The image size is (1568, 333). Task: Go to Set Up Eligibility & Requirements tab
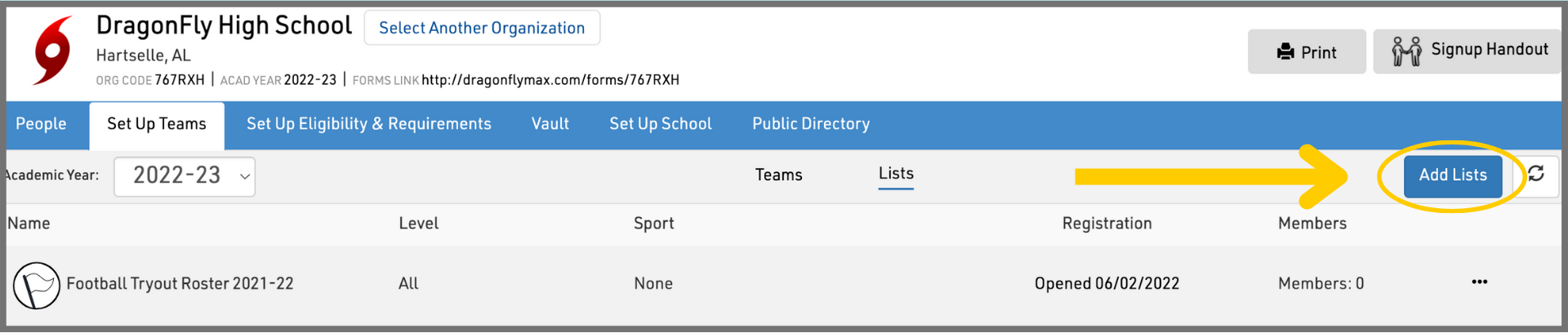(x=369, y=124)
